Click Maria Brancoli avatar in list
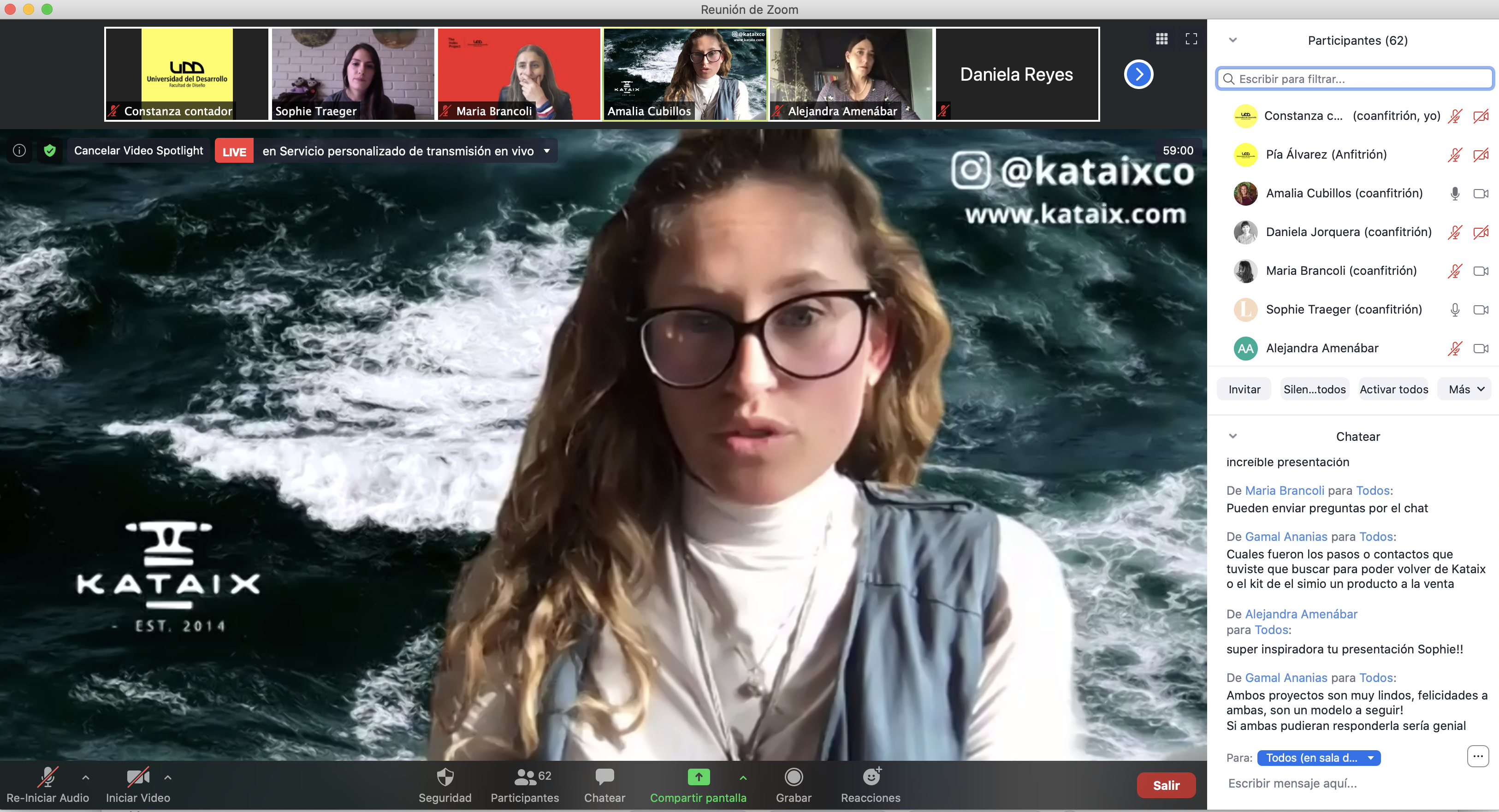1499x812 pixels. pyautogui.click(x=1245, y=271)
